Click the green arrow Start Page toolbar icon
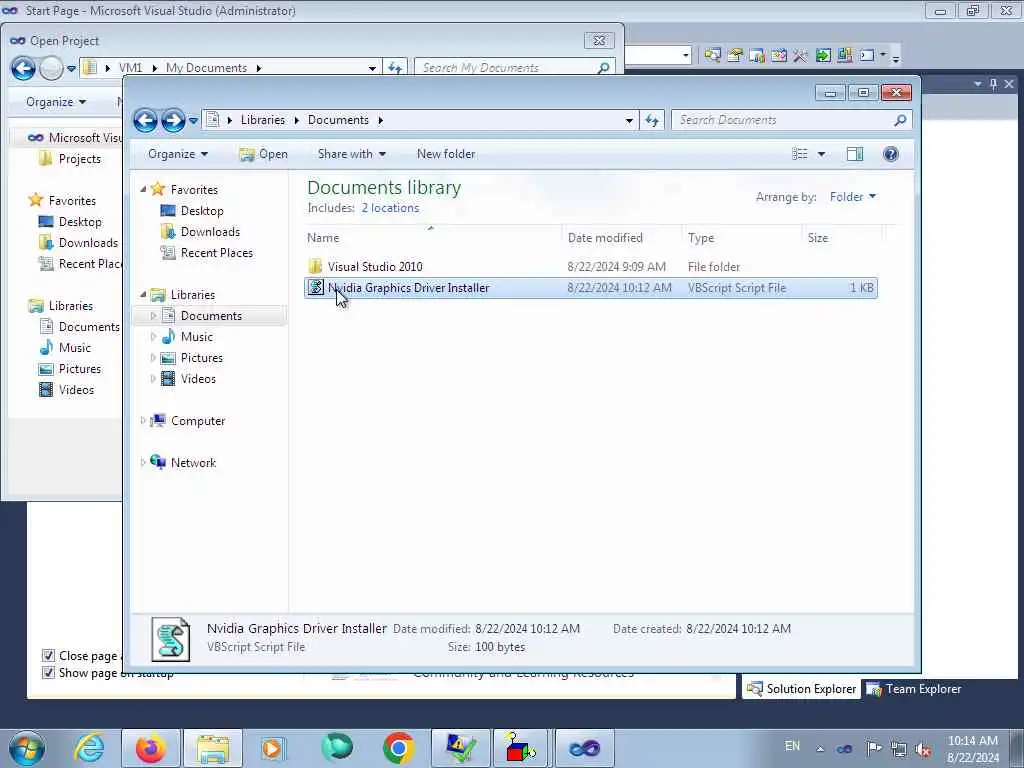The height and width of the screenshot is (768, 1024). (x=823, y=56)
